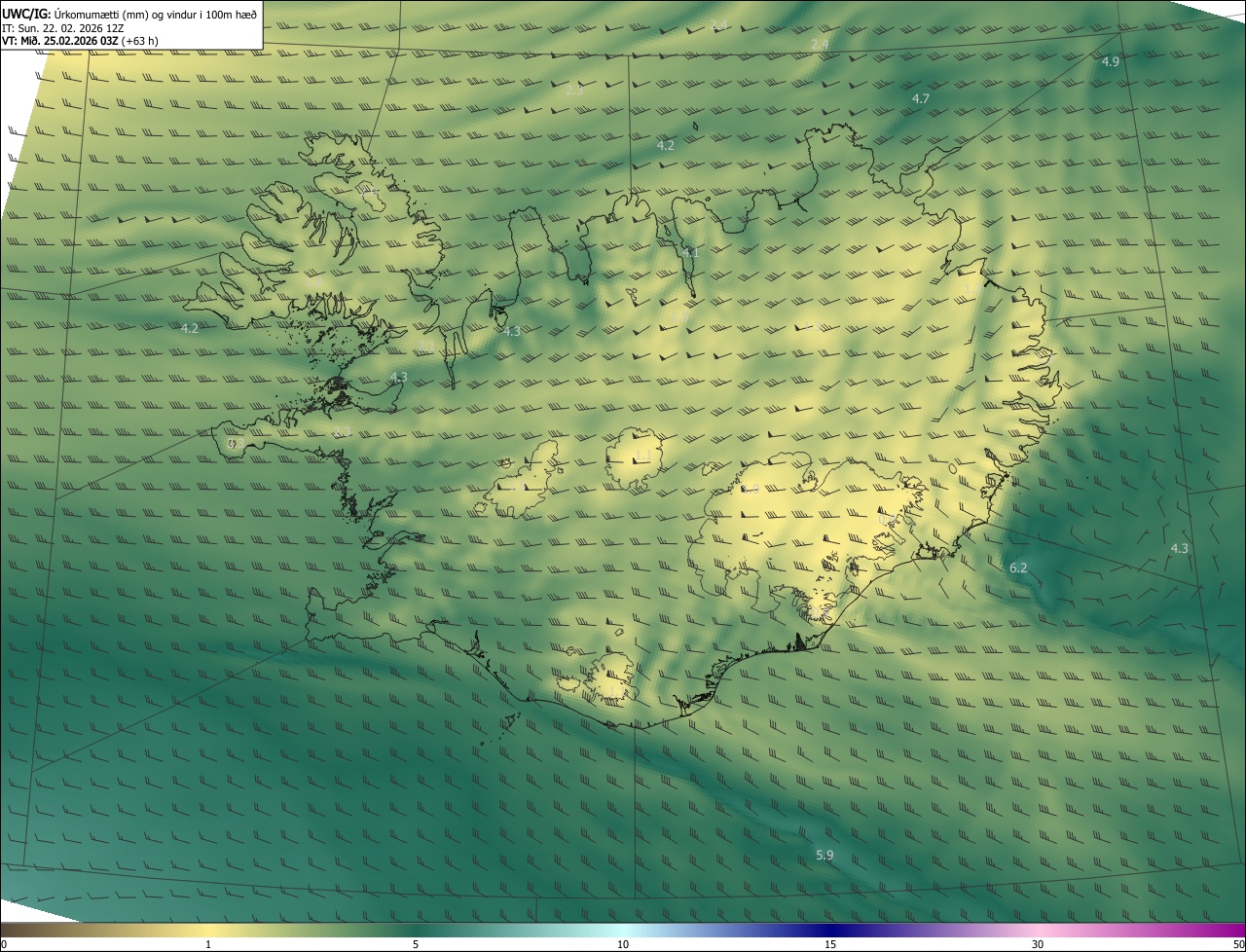Image resolution: width=1246 pixels, height=952 pixels.
Task: Click the 5.9 value label over the ocean
Action: (x=825, y=856)
